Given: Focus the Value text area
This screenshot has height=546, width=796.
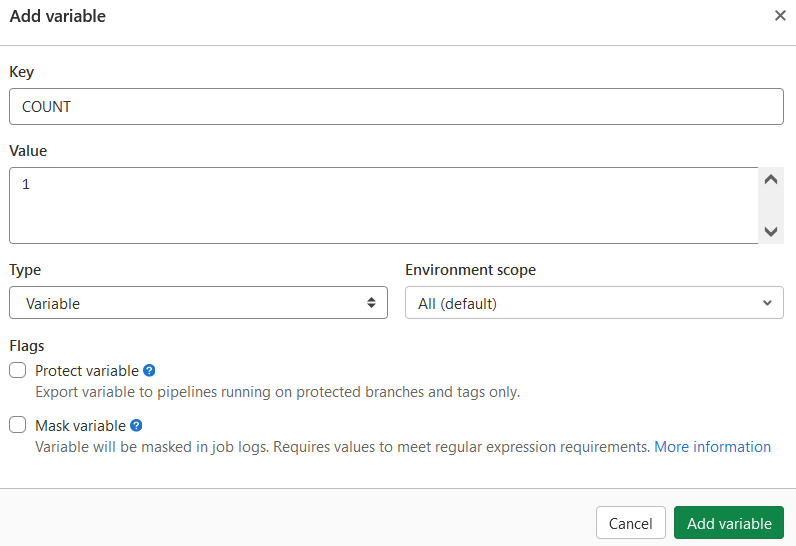Looking at the screenshot, I should tap(383, 205).
